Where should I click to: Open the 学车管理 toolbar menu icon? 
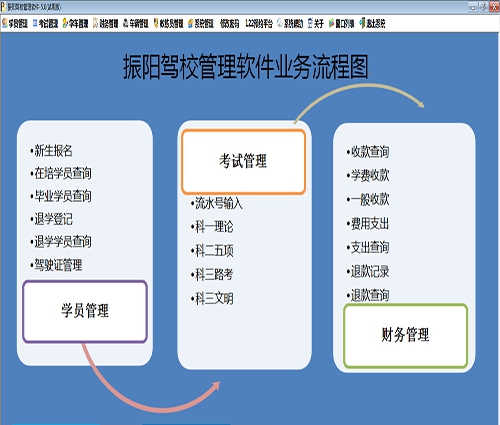tap(65, 23)
